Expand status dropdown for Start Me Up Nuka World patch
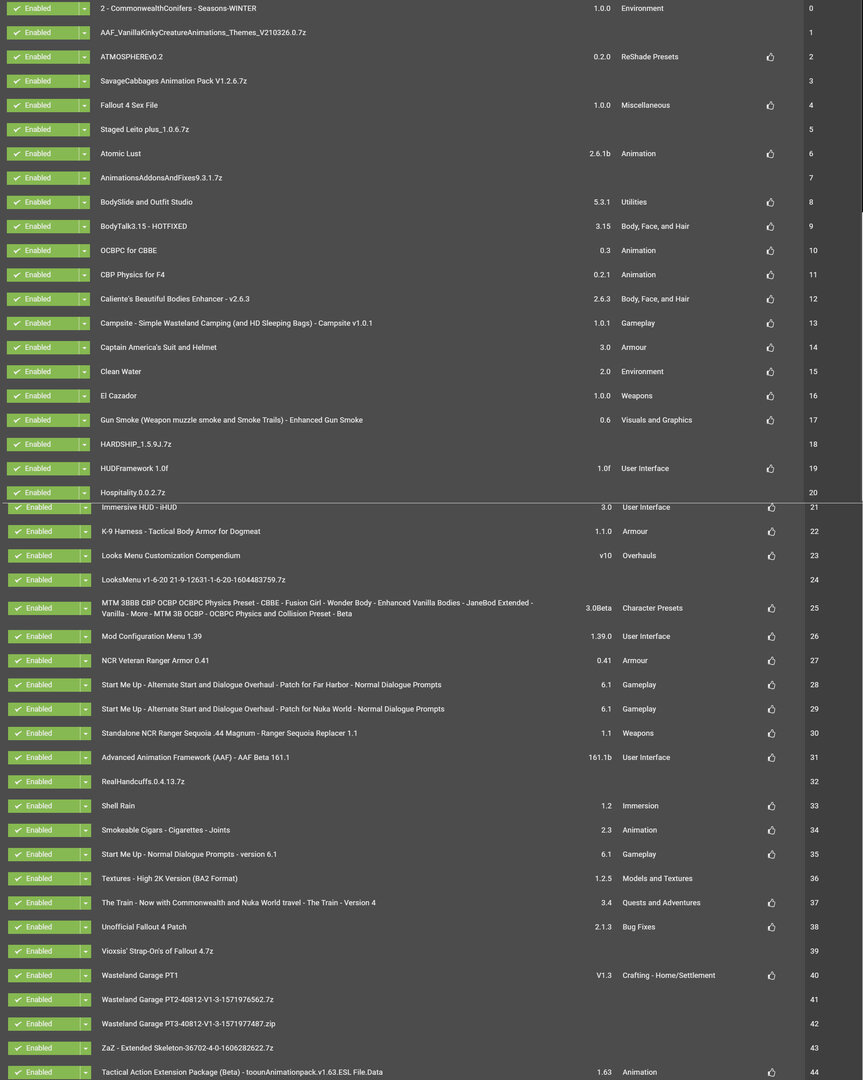The width and height of the screenshot is (863, 1080). click(x=85, y=709)
